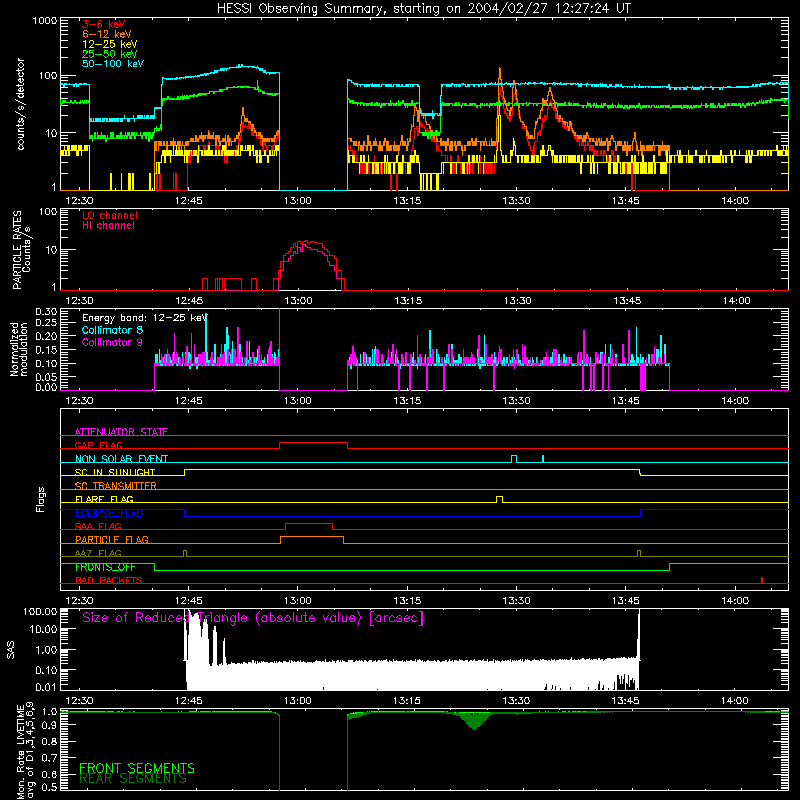The width and height of the screenshot is (800, 800).
Task: Click the particle rate hump peak at 13:00
Action: (307, 242)
